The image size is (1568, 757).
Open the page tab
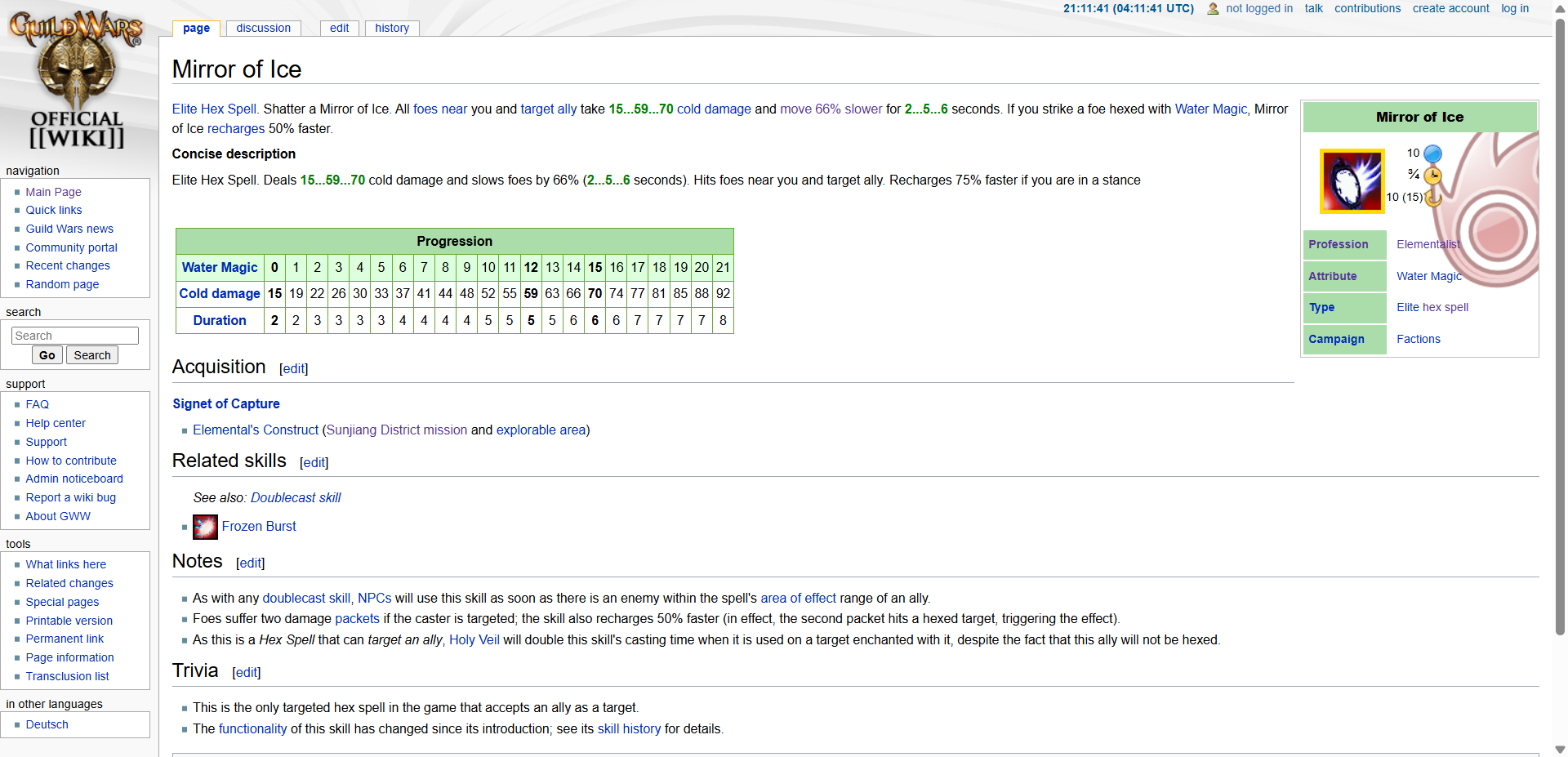(x=196, y=29)
